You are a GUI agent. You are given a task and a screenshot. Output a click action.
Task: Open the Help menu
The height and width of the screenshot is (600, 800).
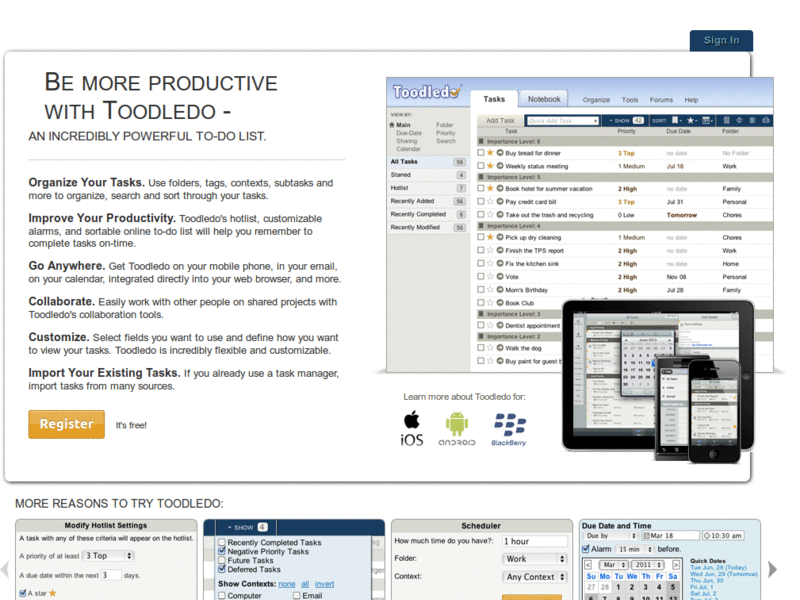point(691,100)
